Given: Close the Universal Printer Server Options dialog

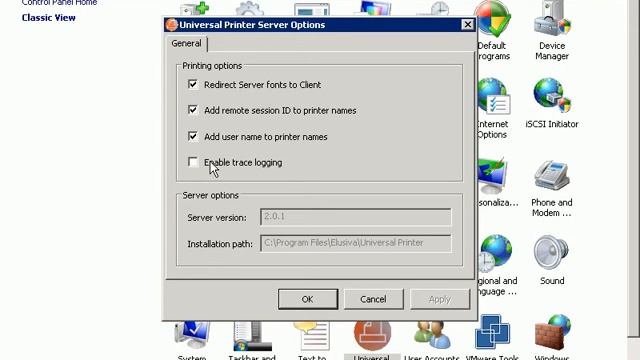Looking at the screenshot, I should pyautogui.click(x=467, y=24).
